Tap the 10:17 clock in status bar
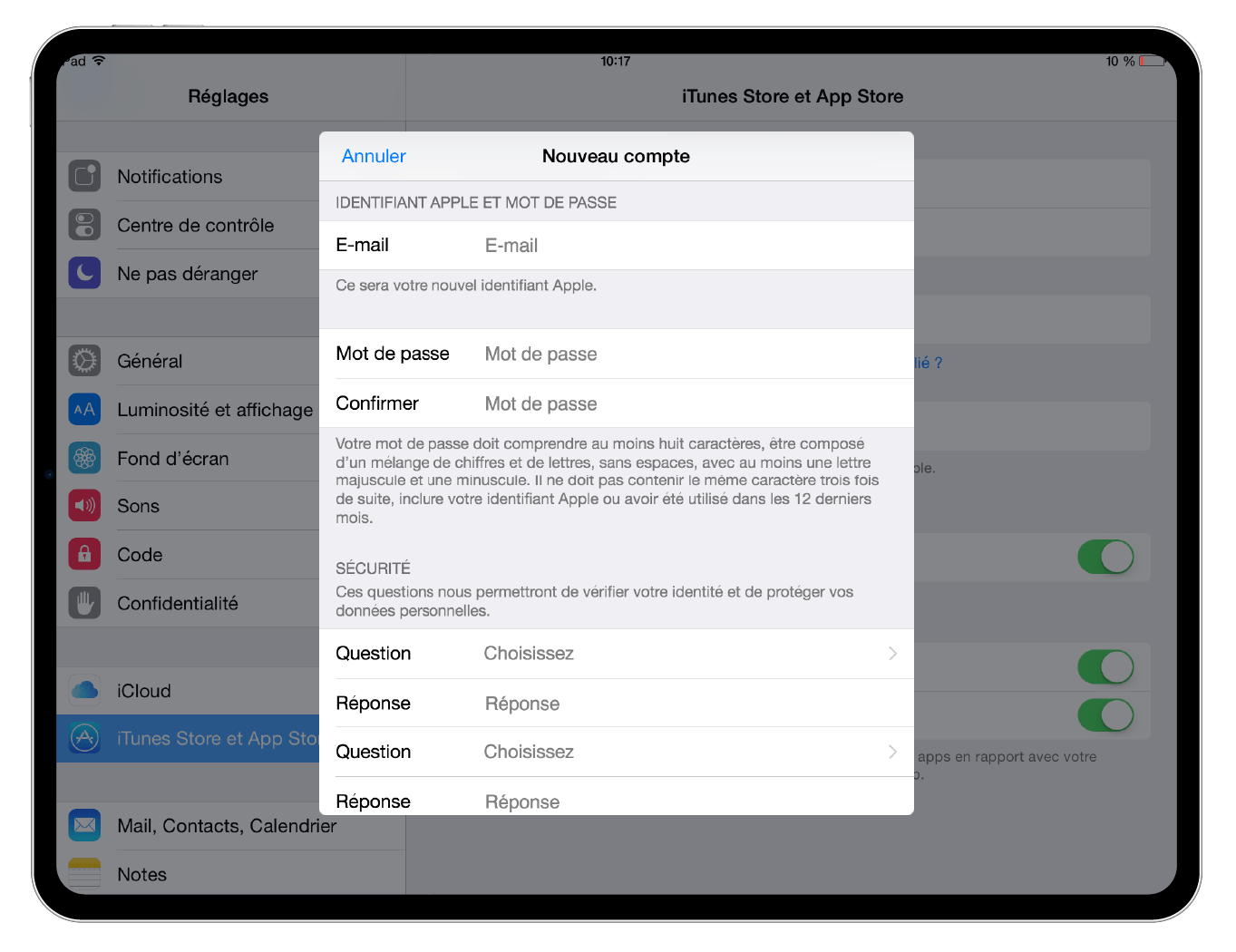1236x952 pixels. click(616, 61)
